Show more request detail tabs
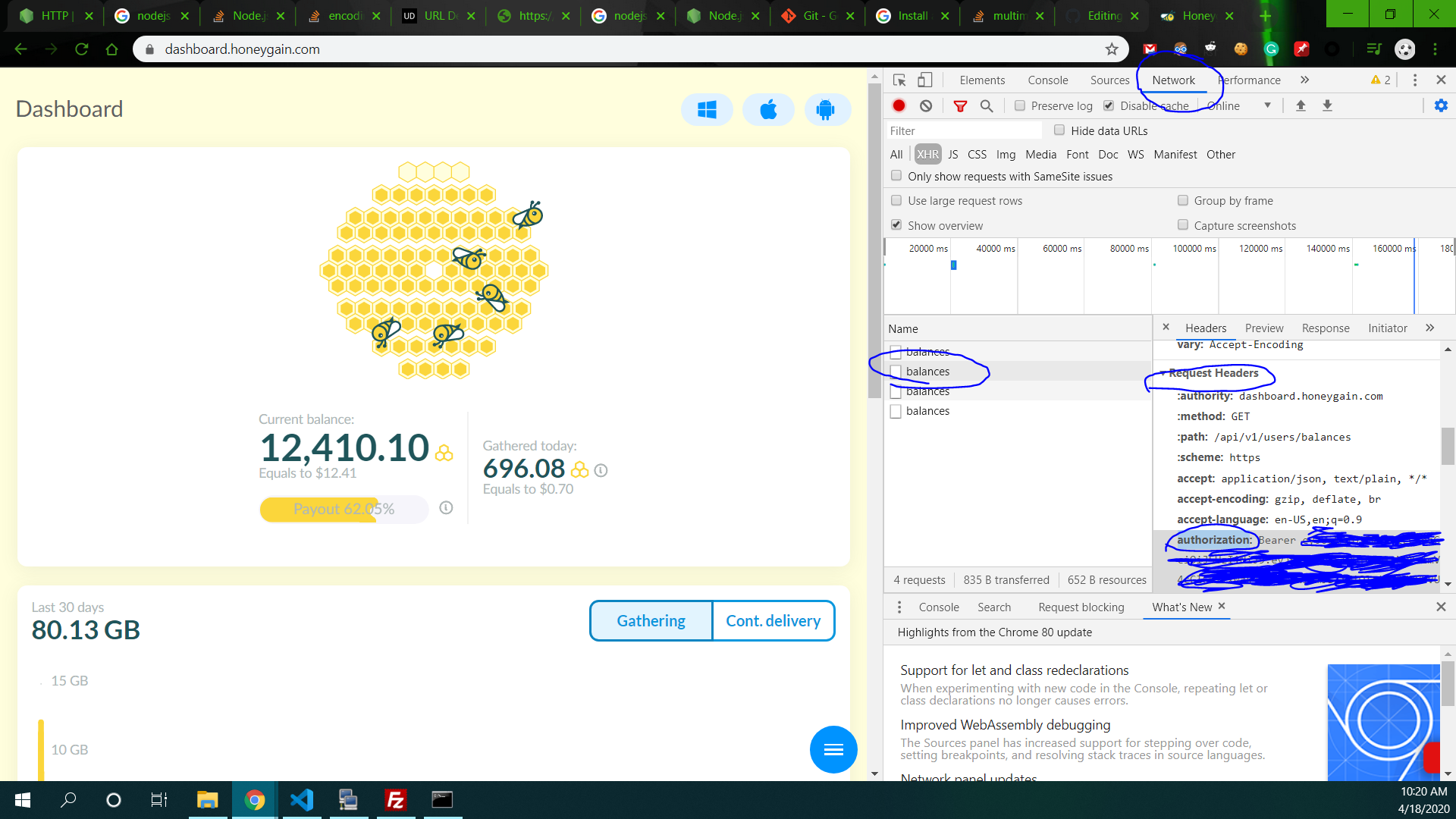 1429,328
